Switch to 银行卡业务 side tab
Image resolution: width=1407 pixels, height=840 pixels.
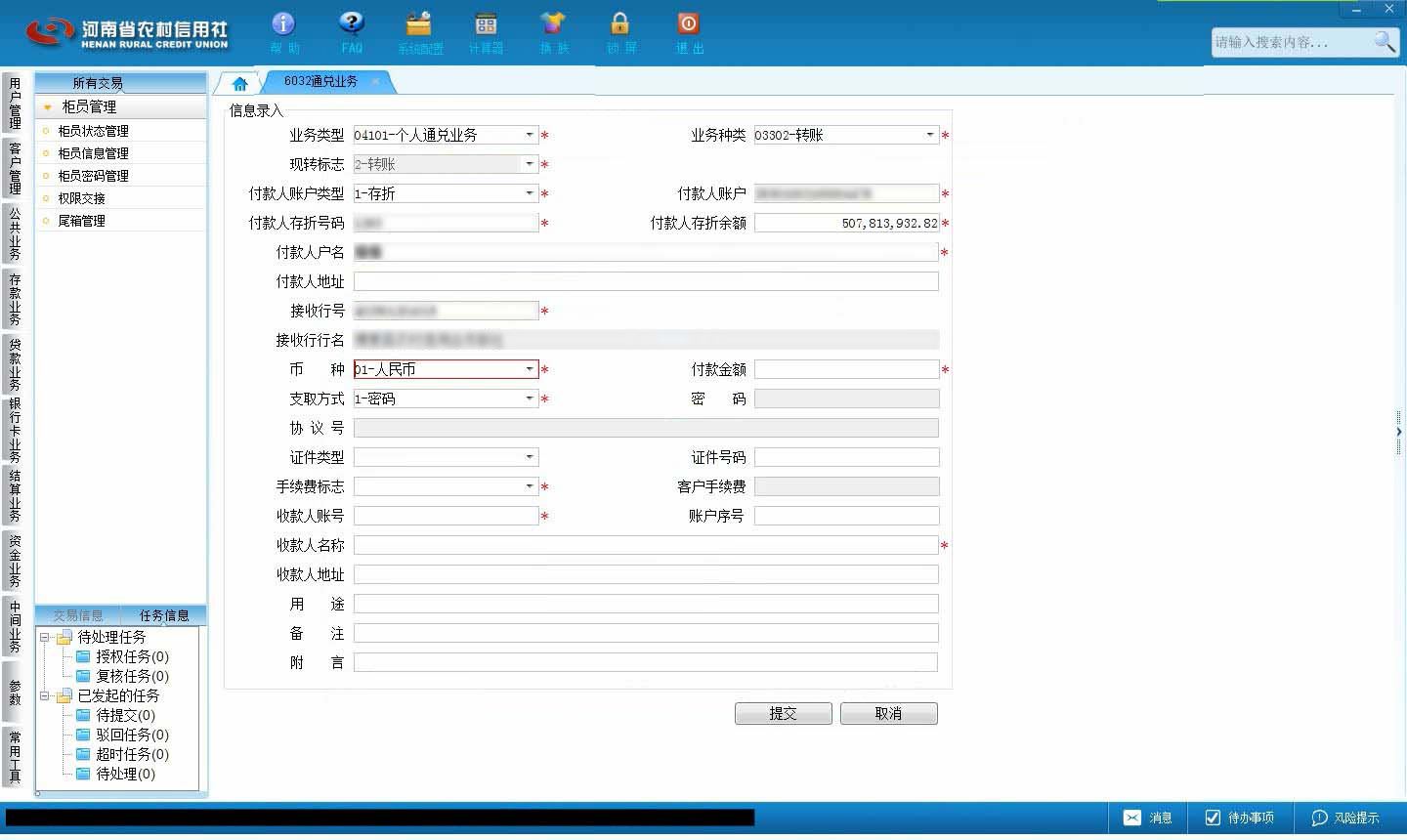click(x=15, y=430)
